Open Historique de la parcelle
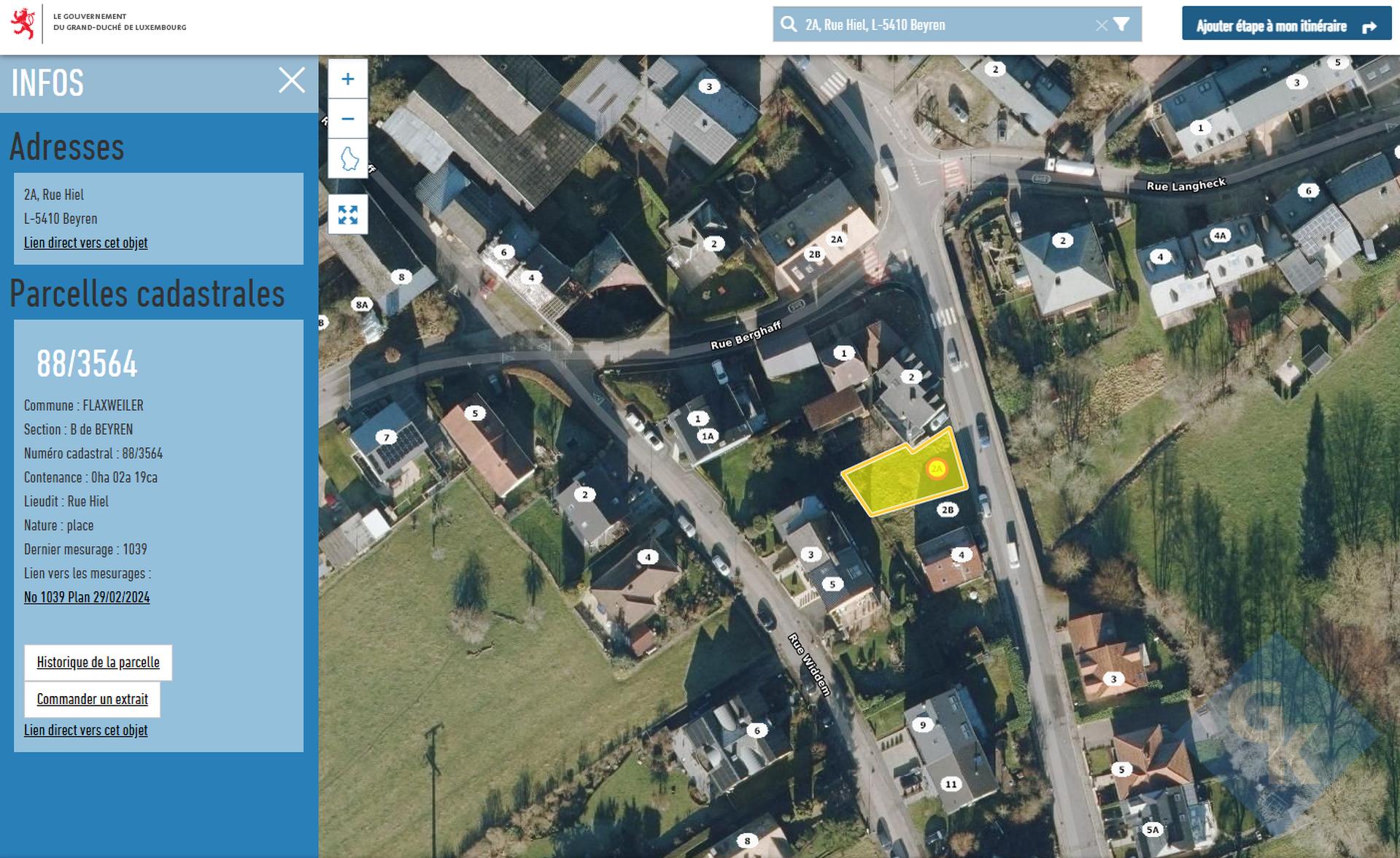 [98, 662]
